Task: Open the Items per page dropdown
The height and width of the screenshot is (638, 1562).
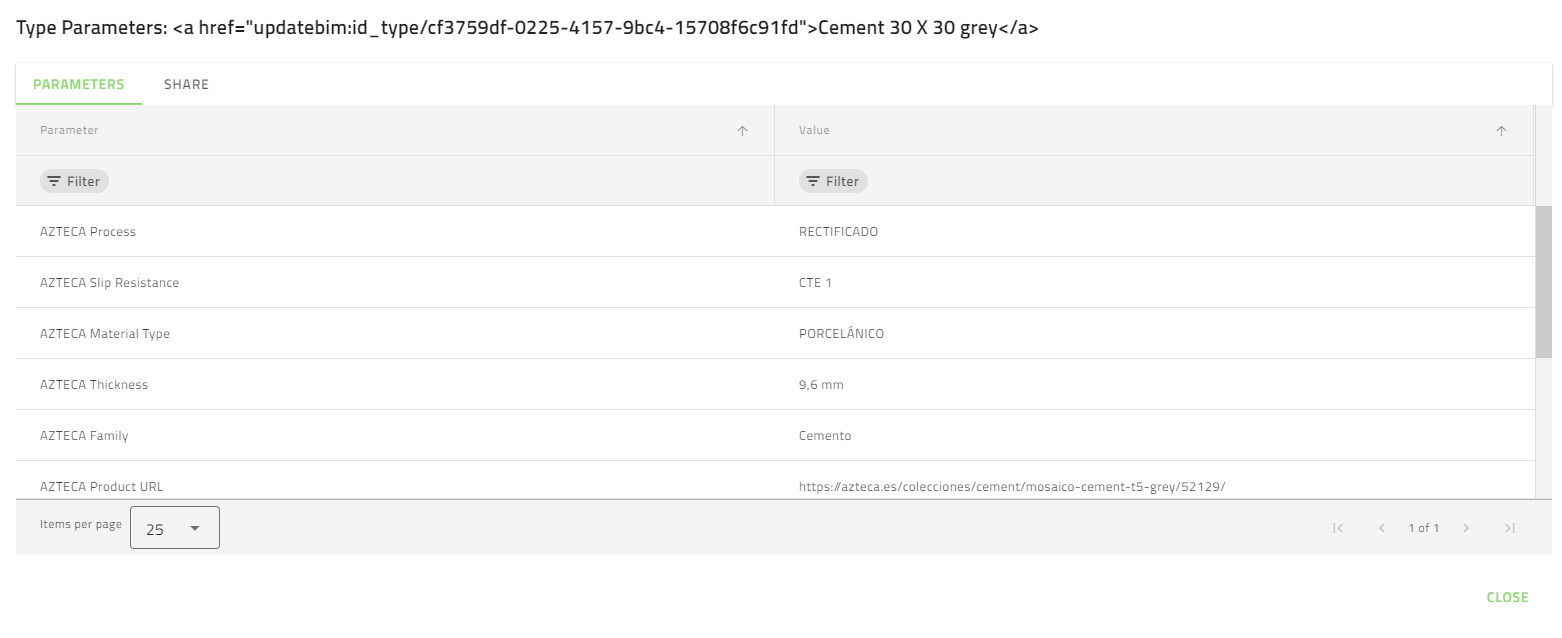Action: click(x=175, y=528)
